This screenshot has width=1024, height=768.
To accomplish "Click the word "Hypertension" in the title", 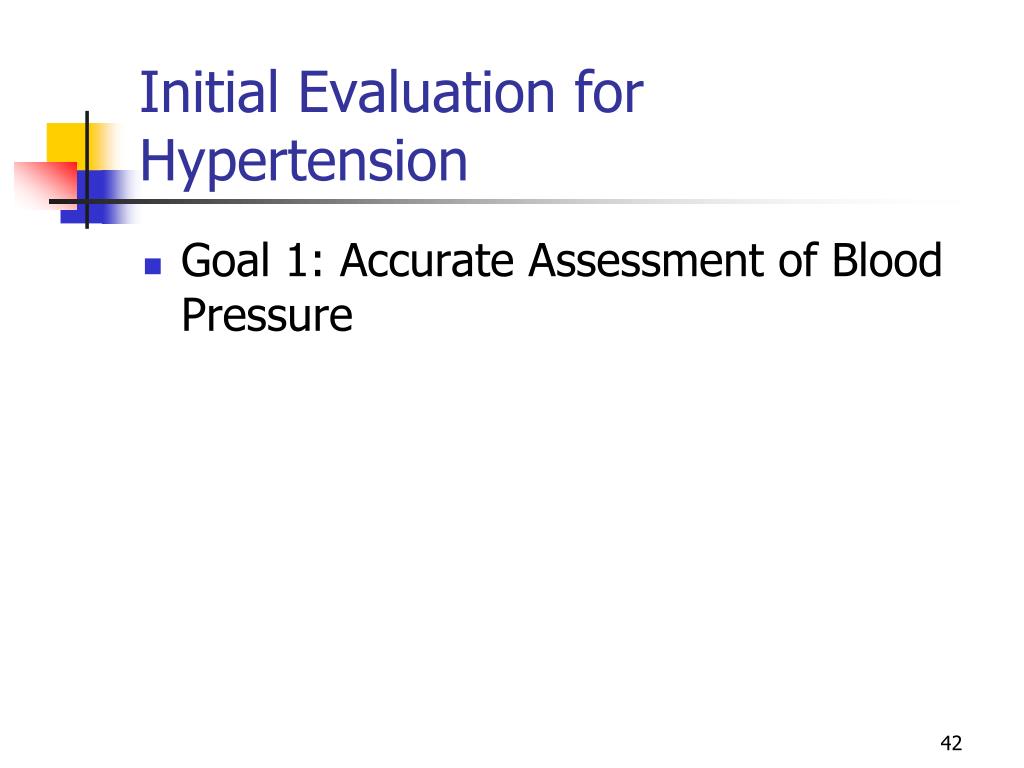I will [x=304, y=162].
